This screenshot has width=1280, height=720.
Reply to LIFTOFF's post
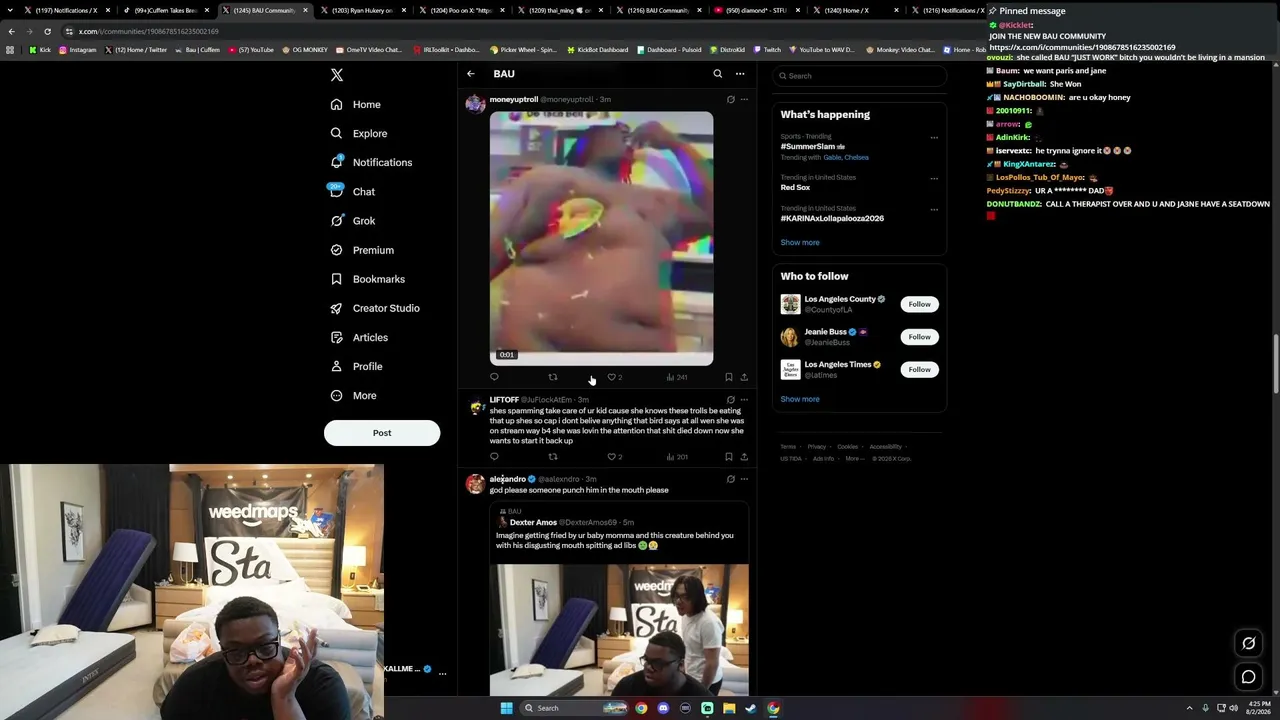(494, 457)
